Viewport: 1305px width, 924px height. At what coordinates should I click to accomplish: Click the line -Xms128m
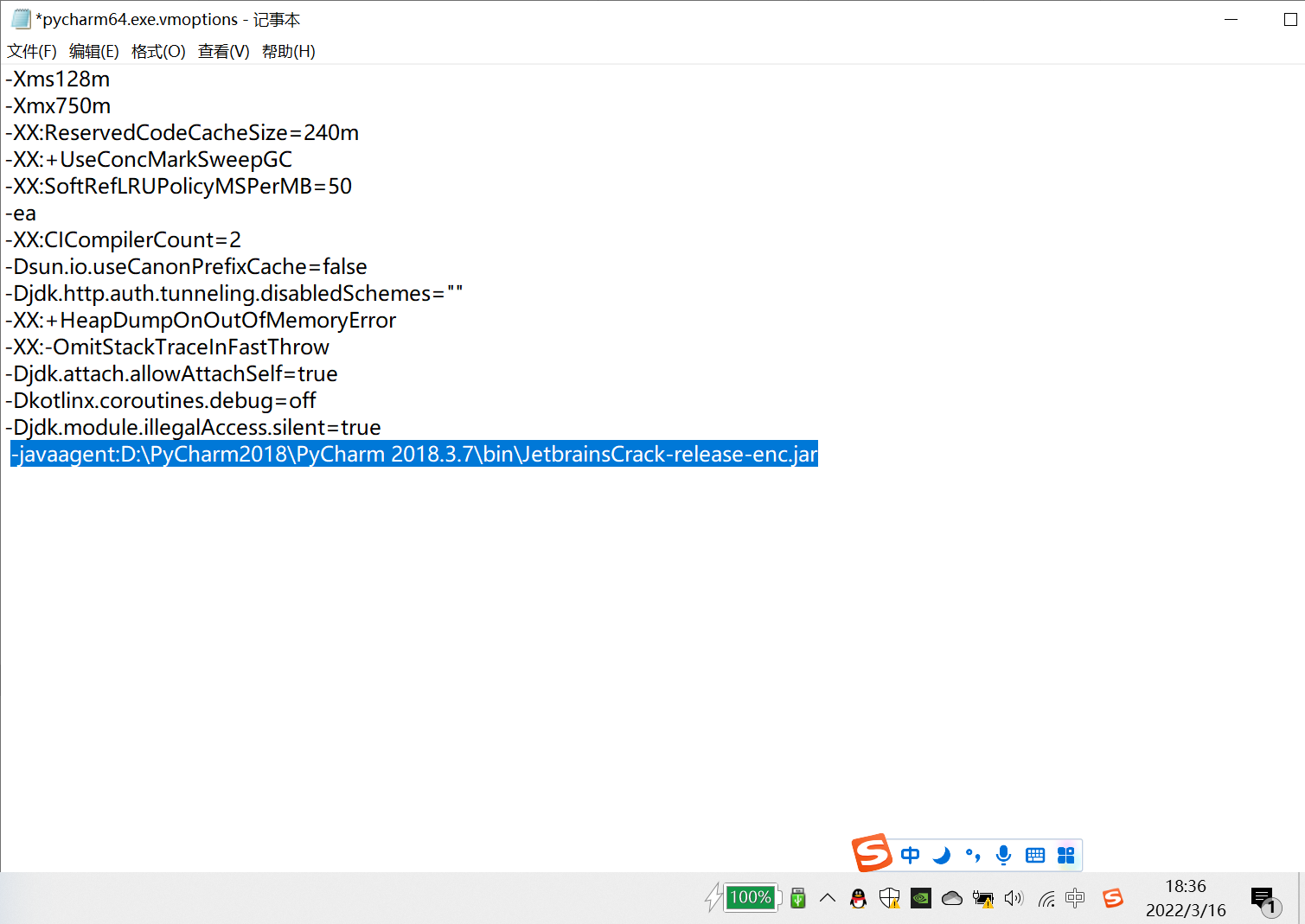[58, 79]
